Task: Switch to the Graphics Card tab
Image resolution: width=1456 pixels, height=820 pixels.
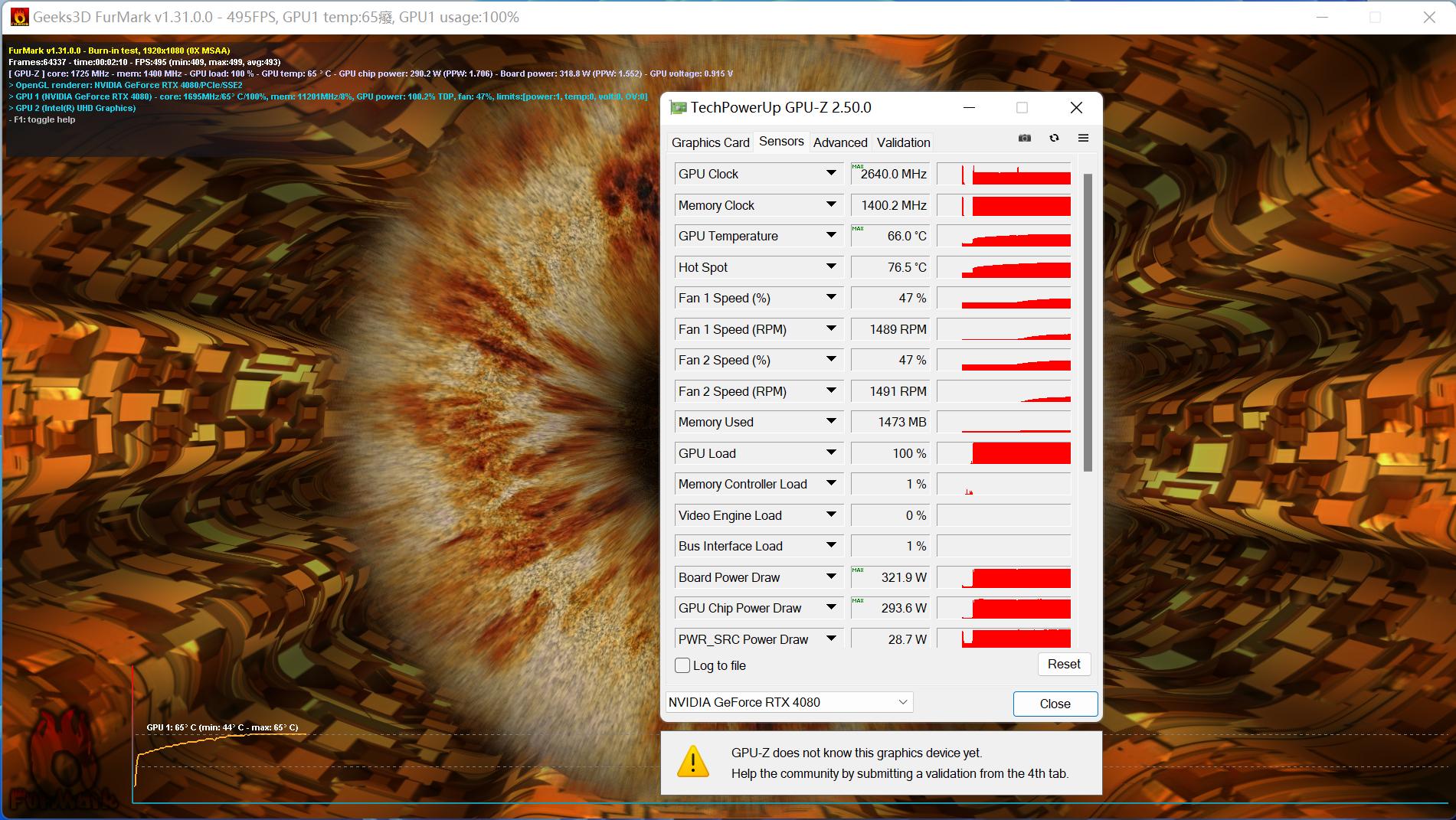Action: [x=710, y=142]
